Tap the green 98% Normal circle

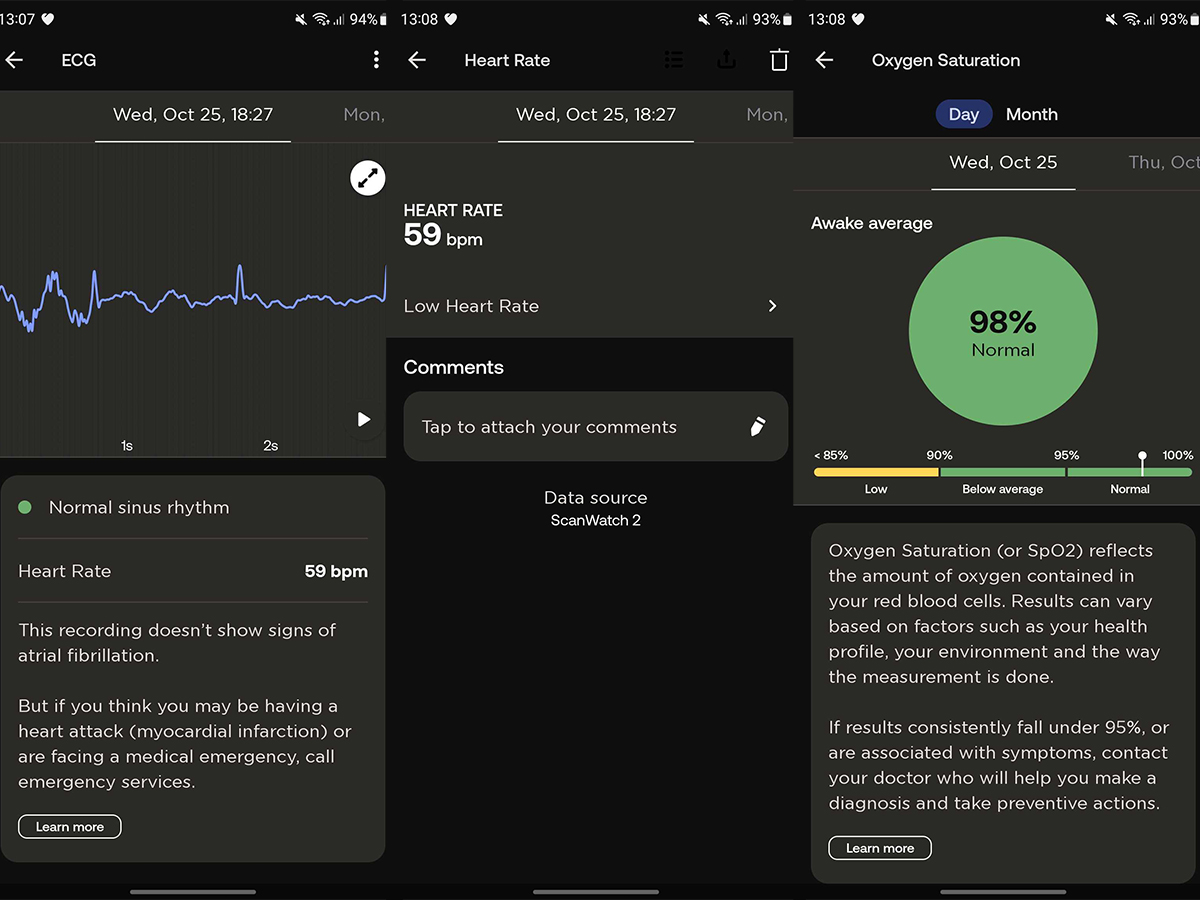[x=1003, y=332]
